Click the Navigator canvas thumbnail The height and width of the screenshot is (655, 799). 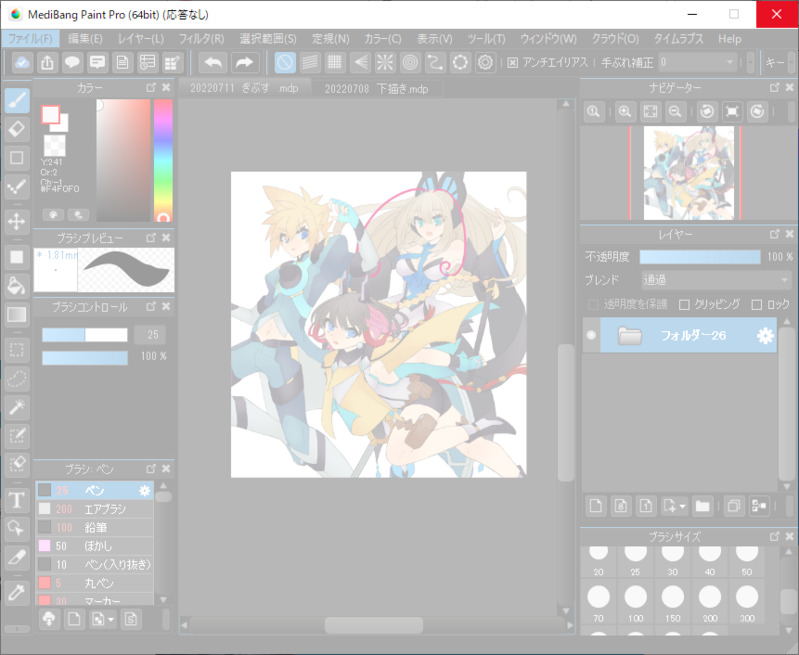(688, 173)
